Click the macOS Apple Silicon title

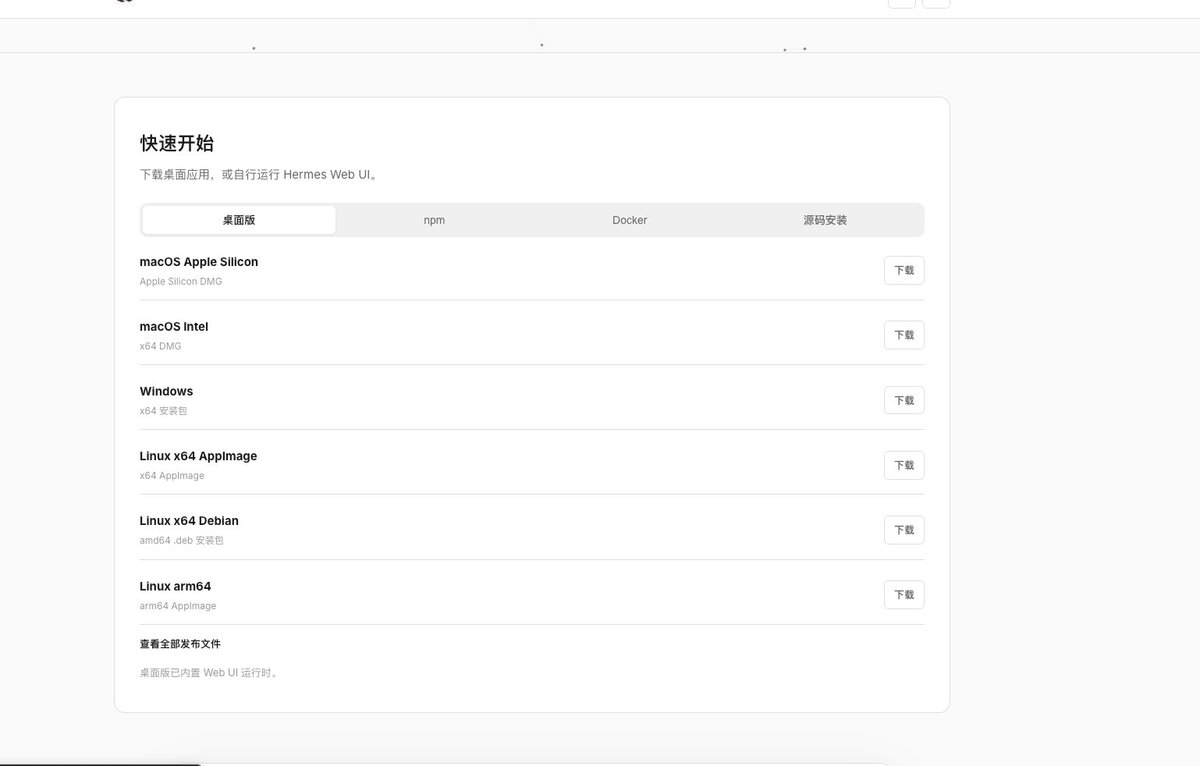point(199,262)
